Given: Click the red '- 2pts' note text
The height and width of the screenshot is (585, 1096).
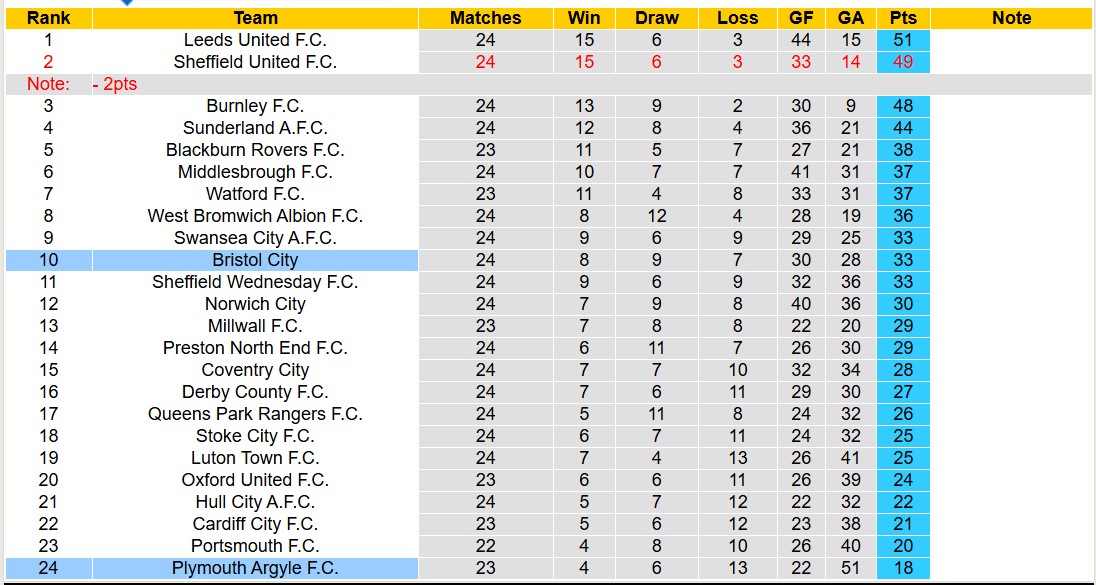Looking at the screenshot, I should pyautogui.click(x=115, y=85).
